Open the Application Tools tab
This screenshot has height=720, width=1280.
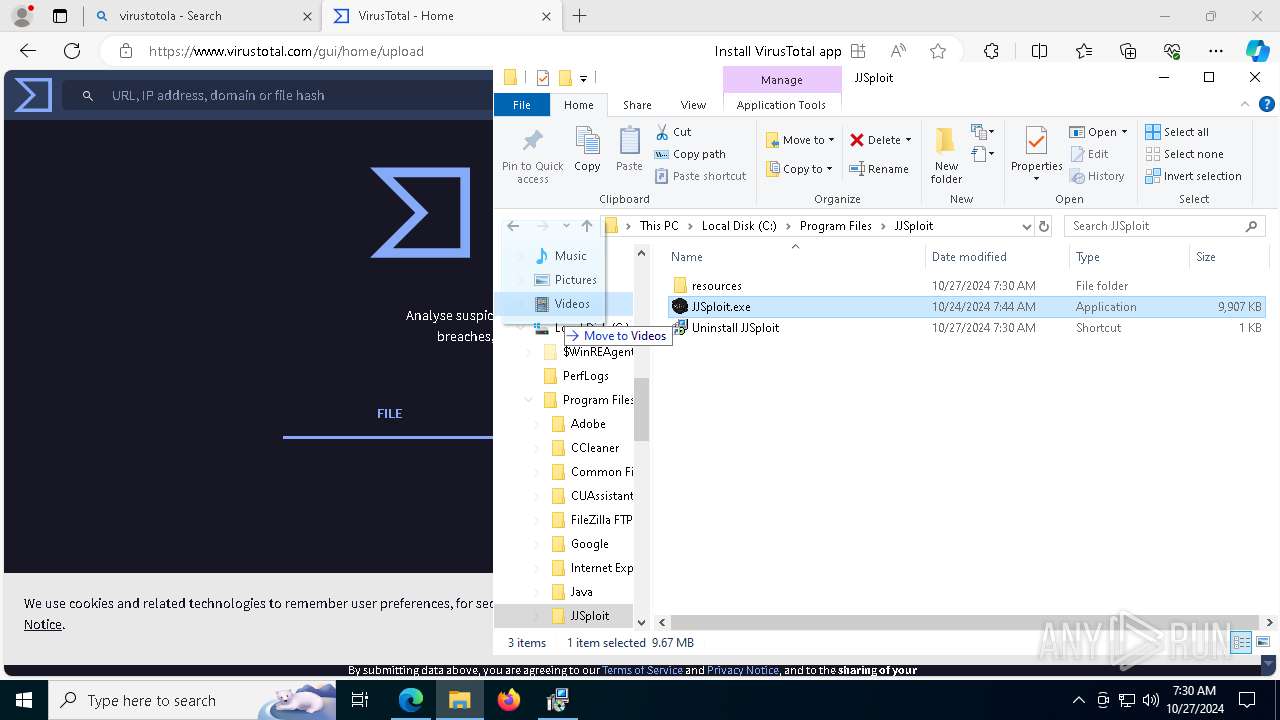[x=781, y=105]
